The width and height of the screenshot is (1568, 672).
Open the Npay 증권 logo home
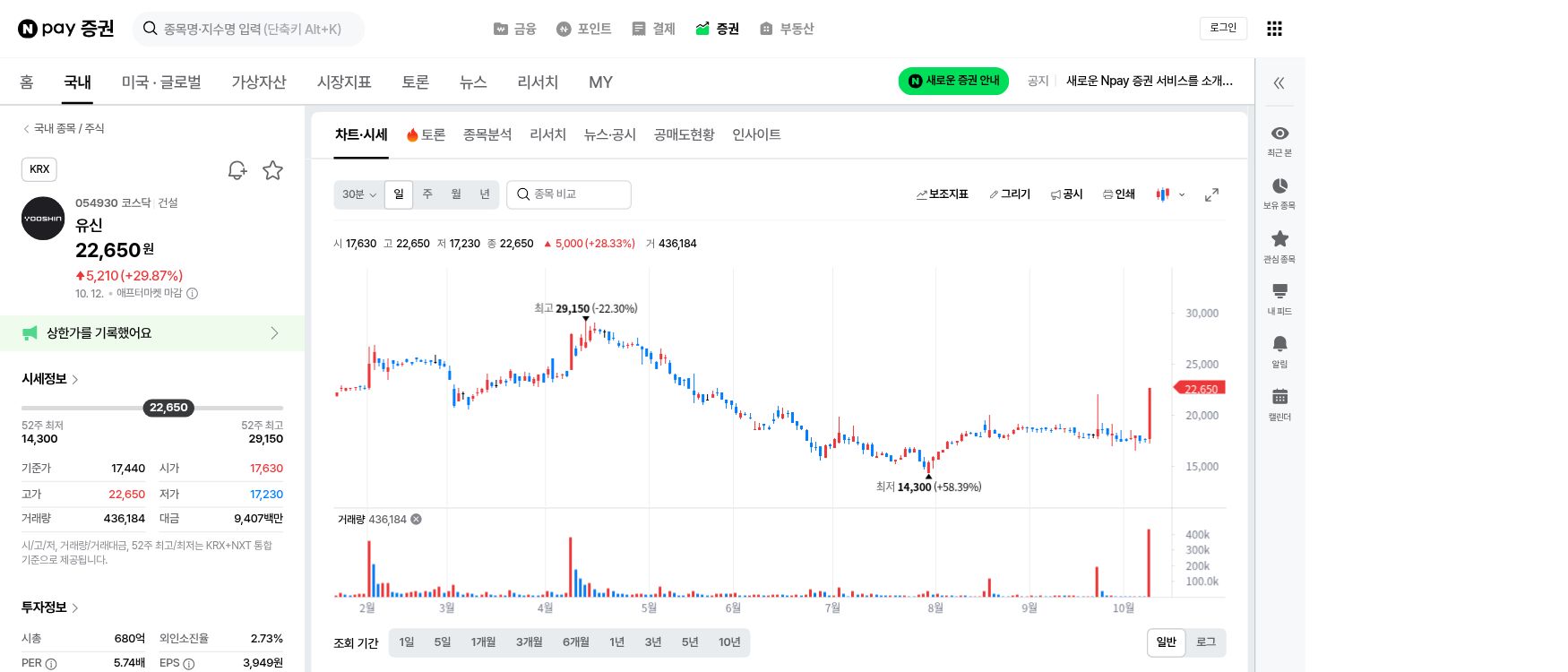66,29
